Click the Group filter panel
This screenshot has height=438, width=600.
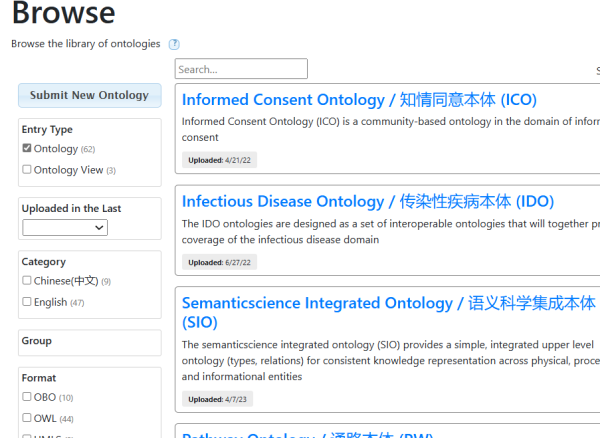[89, 342]
